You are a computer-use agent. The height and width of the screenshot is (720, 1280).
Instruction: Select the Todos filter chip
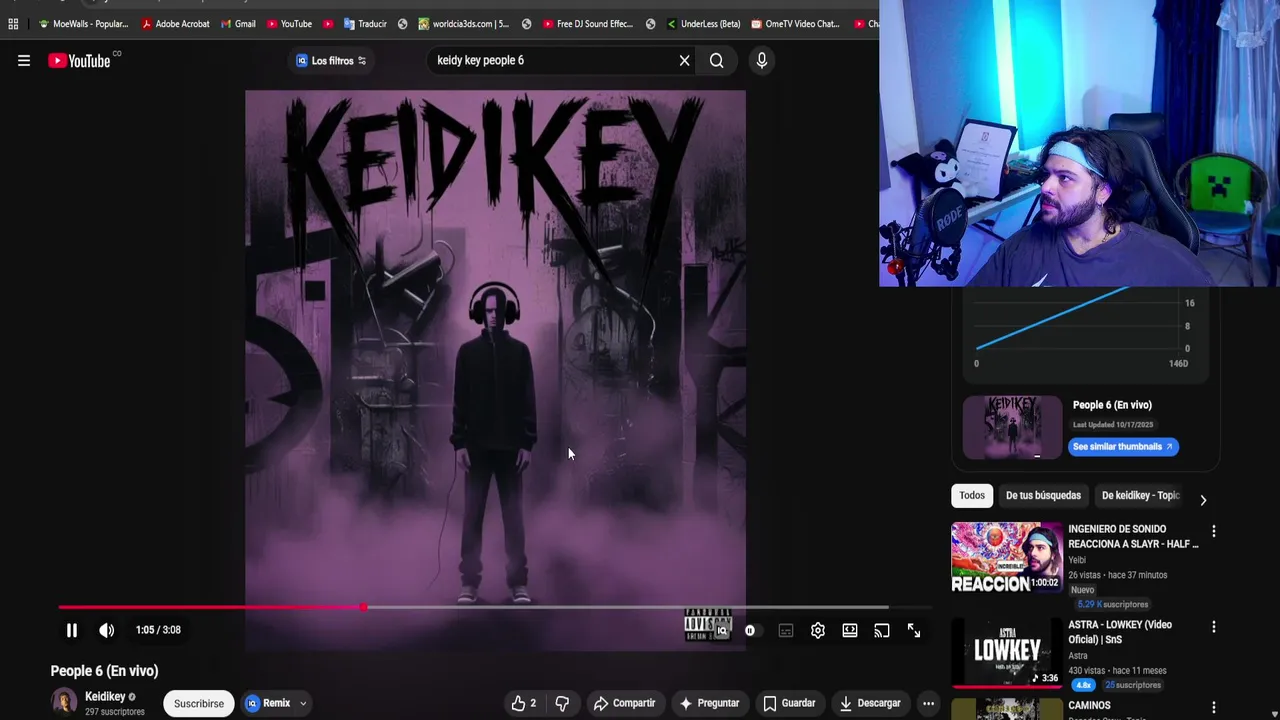(972, 496)
